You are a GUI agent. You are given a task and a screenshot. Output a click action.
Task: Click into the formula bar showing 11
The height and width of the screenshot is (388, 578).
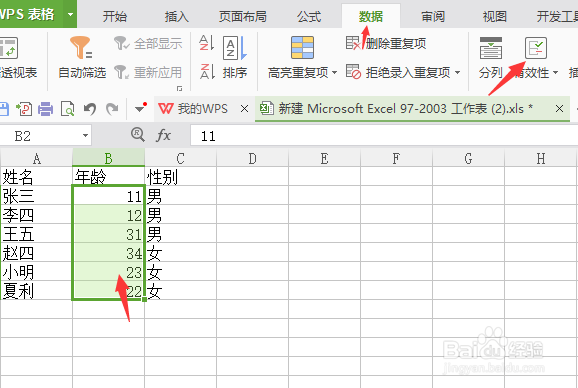[384, 136]
